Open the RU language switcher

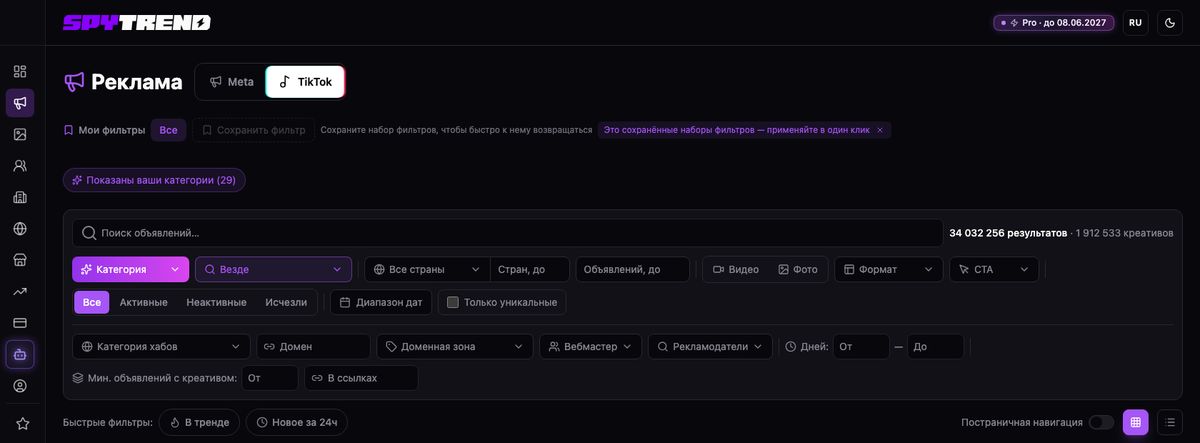[1135, 22]
